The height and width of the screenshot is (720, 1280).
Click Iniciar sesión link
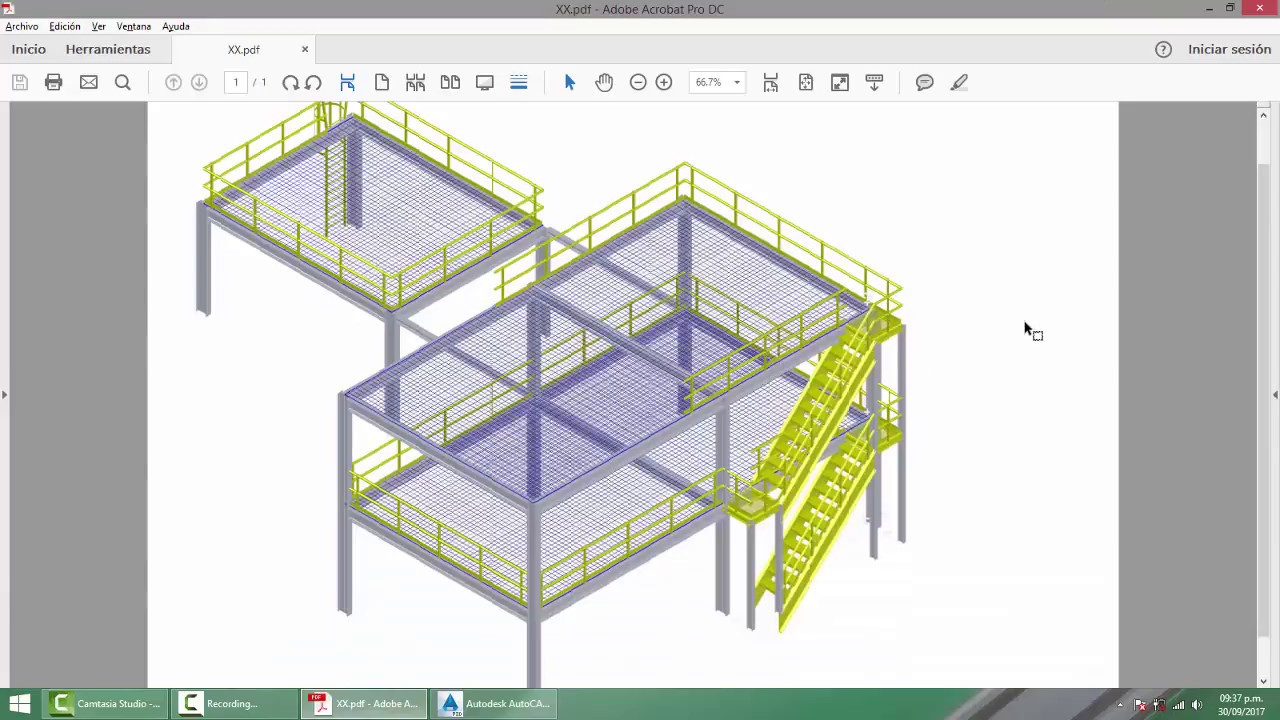[1229, 49]
